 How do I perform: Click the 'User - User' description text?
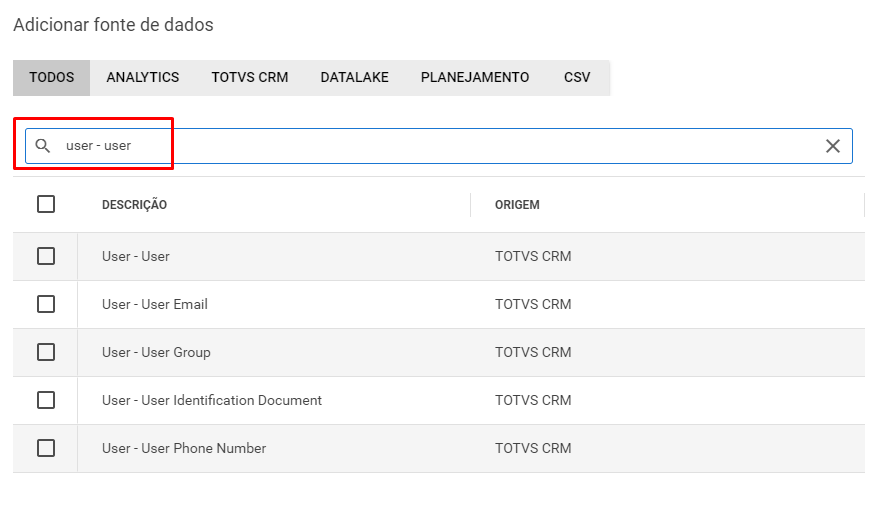pos(135,256)
